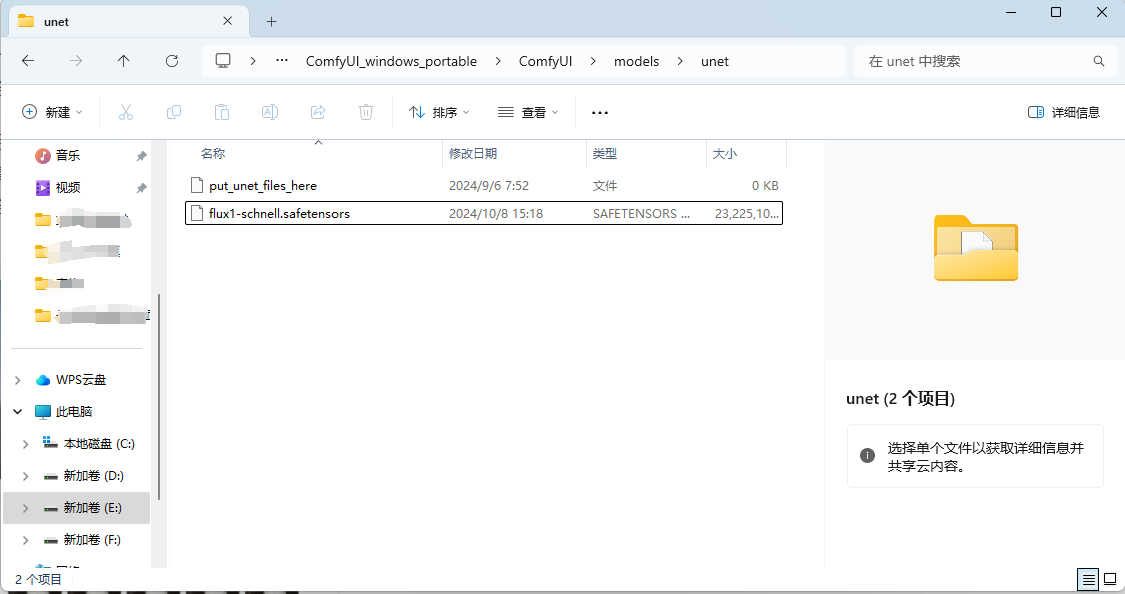The image size is (1125, 594).
Task: Expand 此电脑 in the sidebar
Action: (17, 411)
